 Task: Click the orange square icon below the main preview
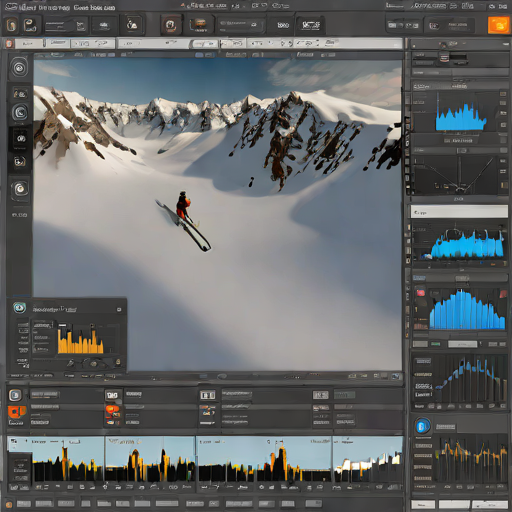(17, 411)
